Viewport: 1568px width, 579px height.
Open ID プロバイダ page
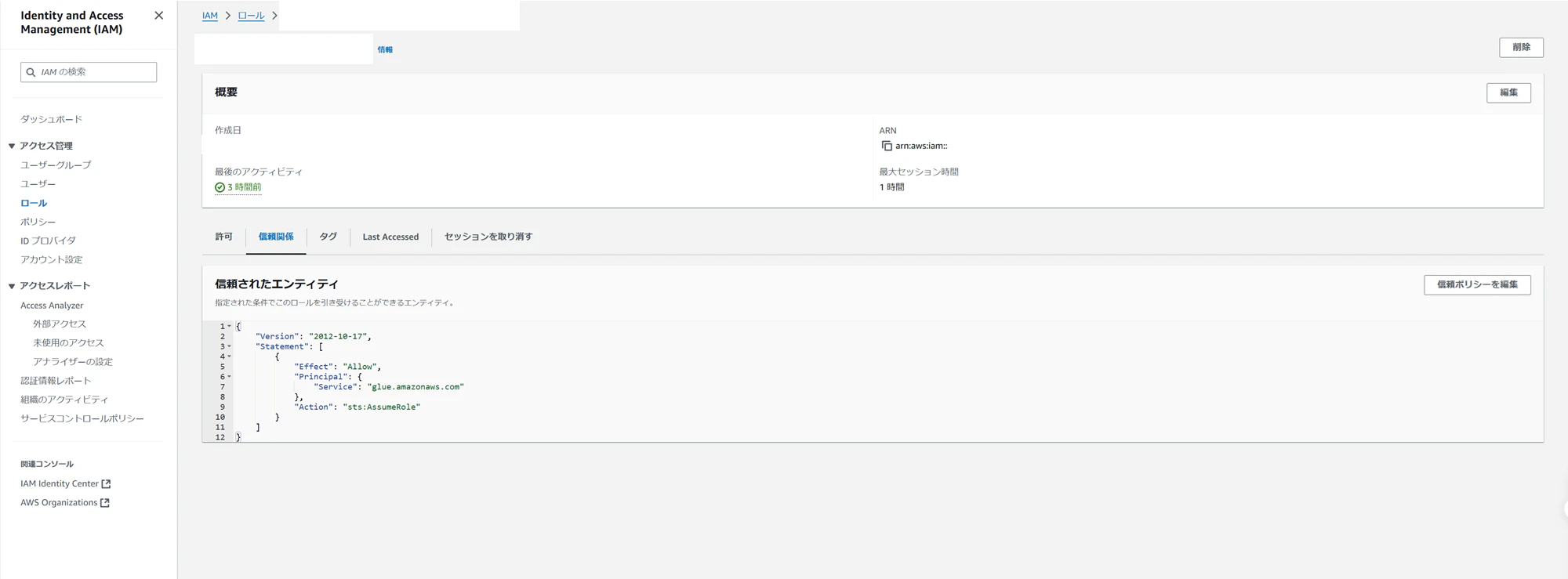point(48,241)
